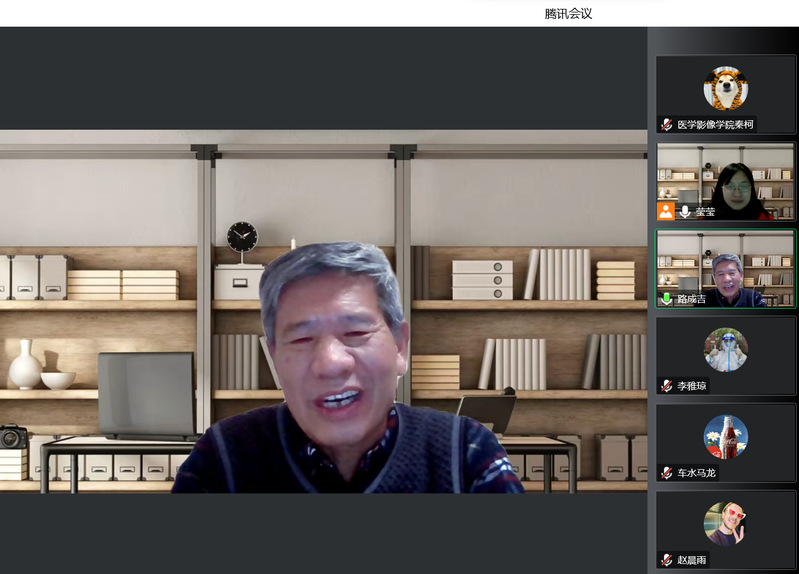
Task: Click muted mic icon beside 赵晨雨
Action: (x=666, y=560)
